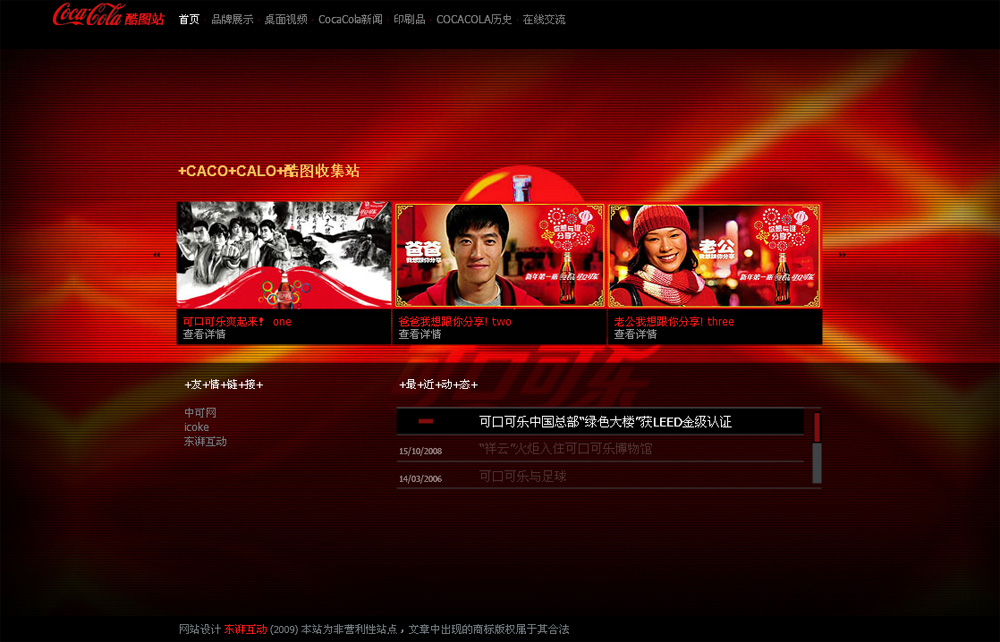Go to 桌面视频 section
The height and width of the screenshot is (642, 1000).
click(x=286, y=20)
